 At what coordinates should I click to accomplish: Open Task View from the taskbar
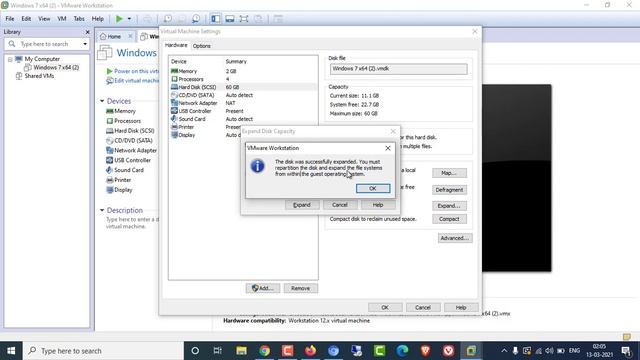click(218, 351)
